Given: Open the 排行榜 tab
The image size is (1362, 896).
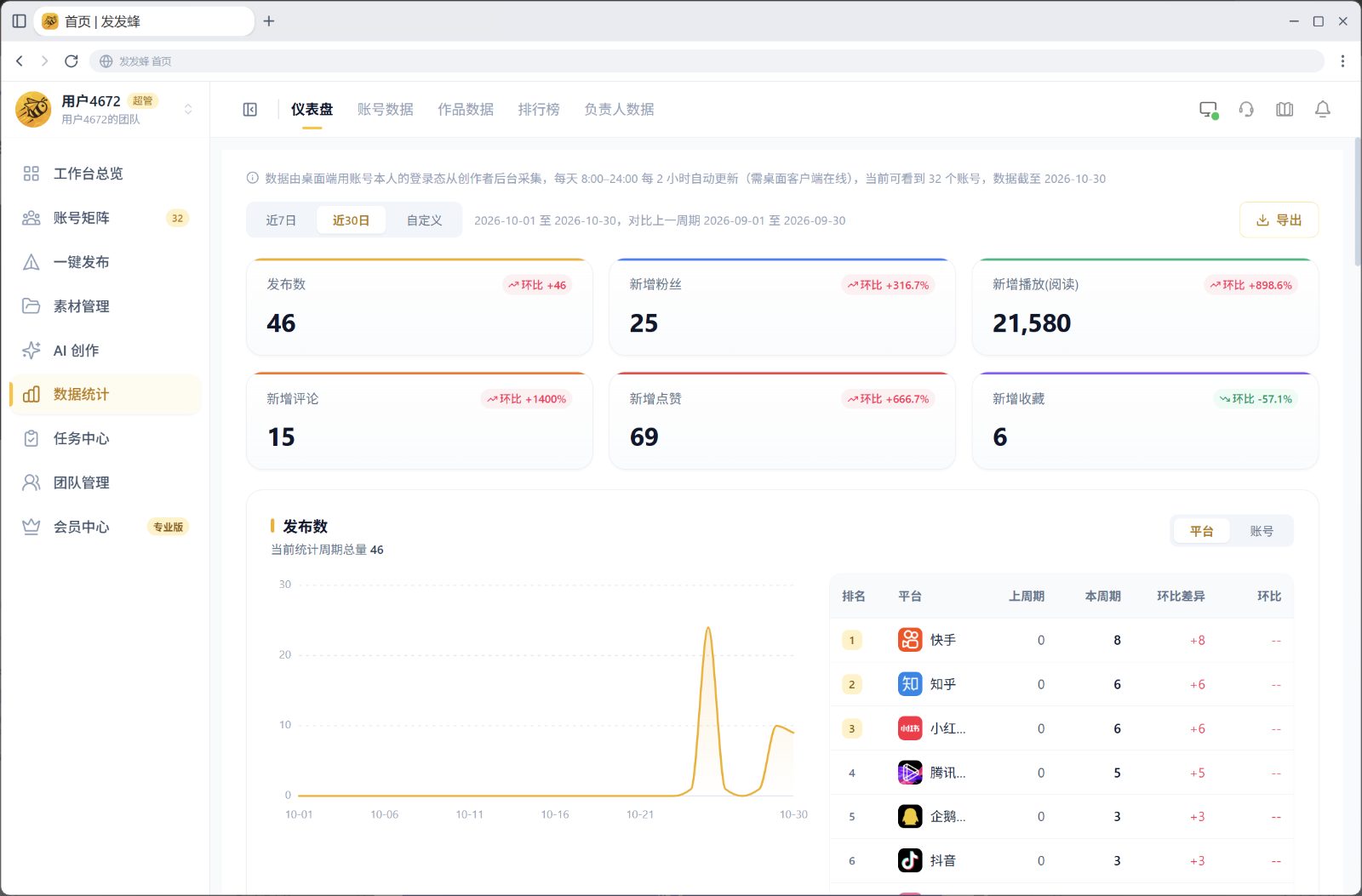Looking at the screenshot, I should pyautogui.click(x=539, y=110).
